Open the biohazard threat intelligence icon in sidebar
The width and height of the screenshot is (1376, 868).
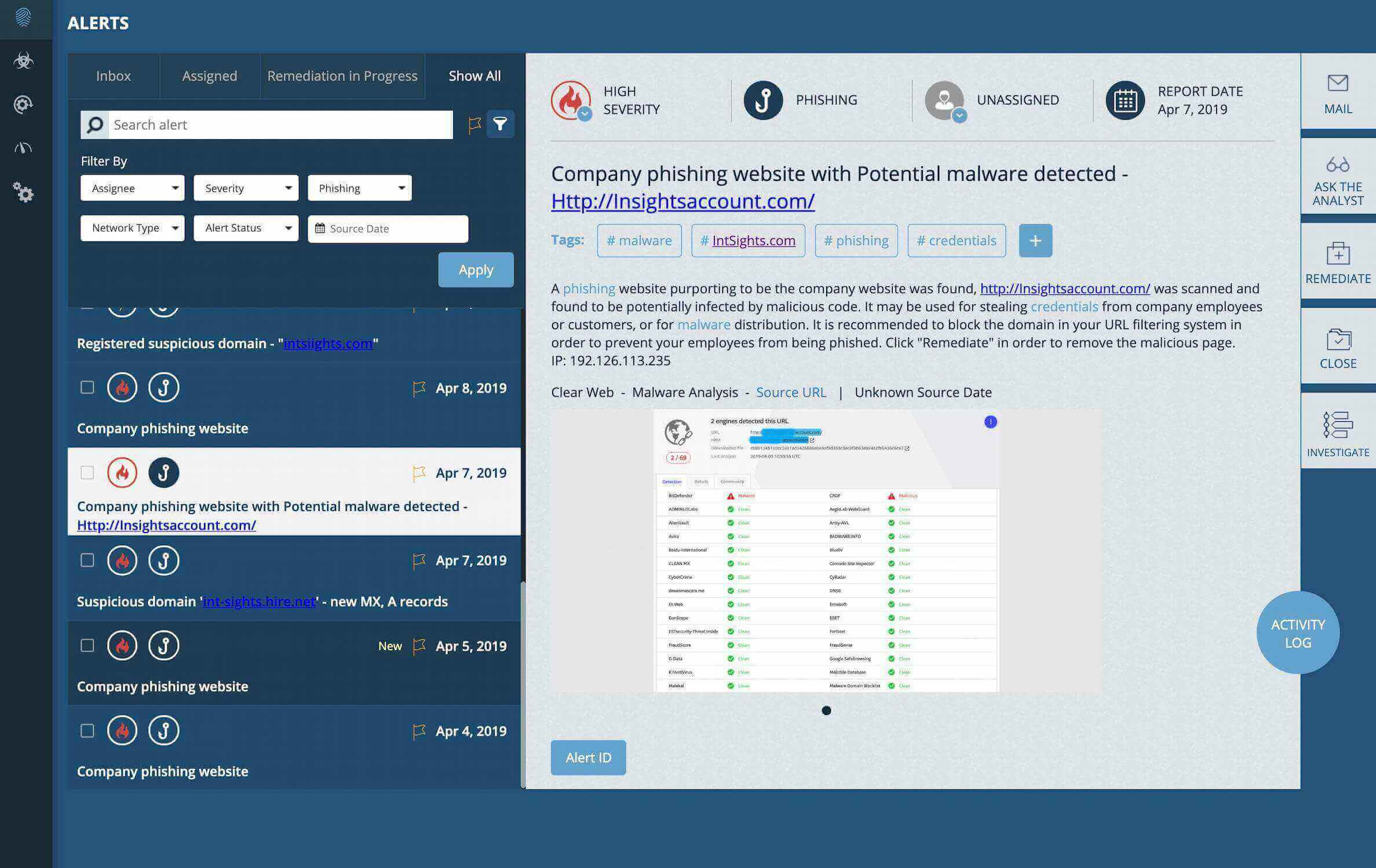tap(24, 60)
